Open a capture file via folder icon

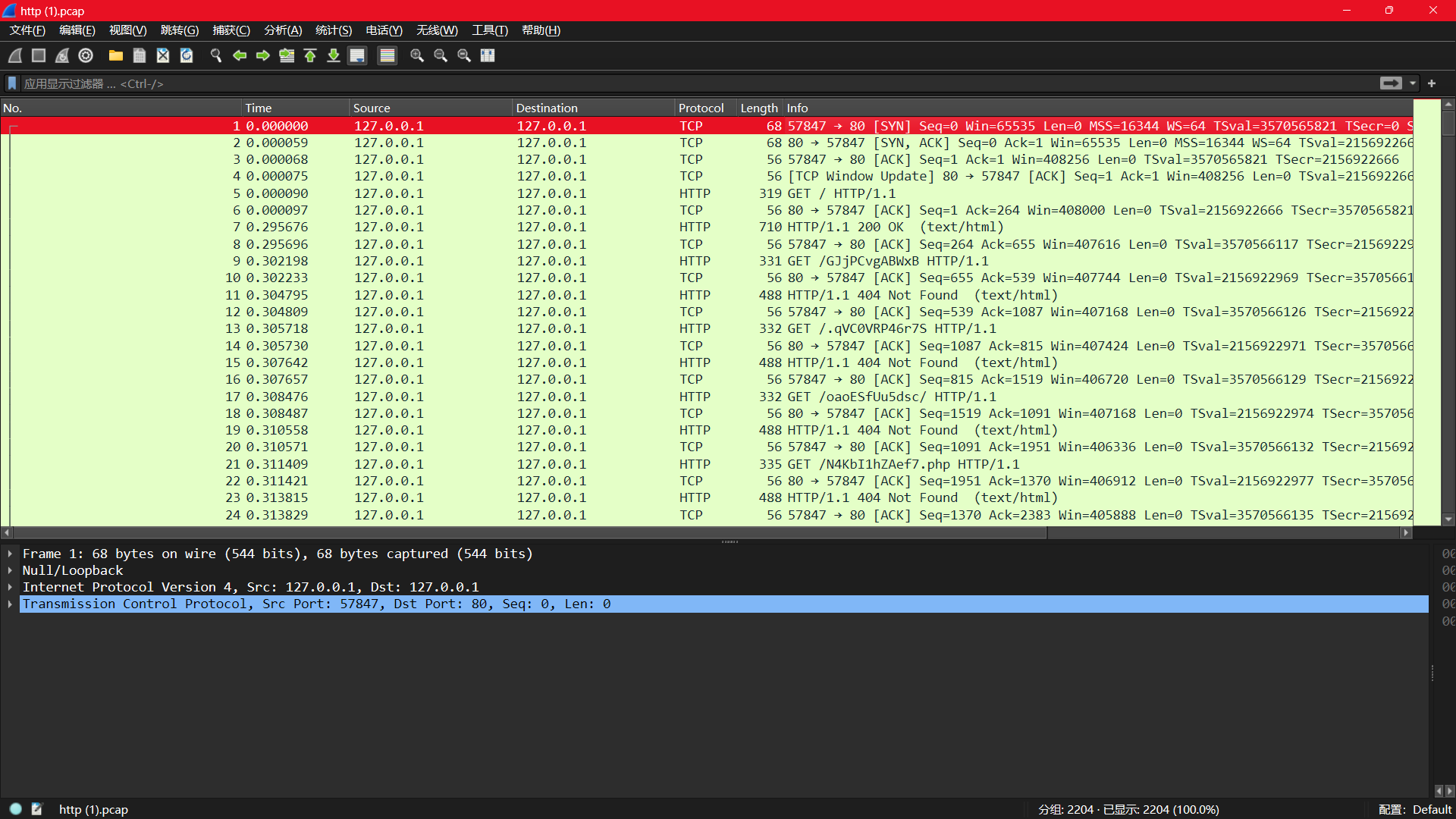pos(116,55)
